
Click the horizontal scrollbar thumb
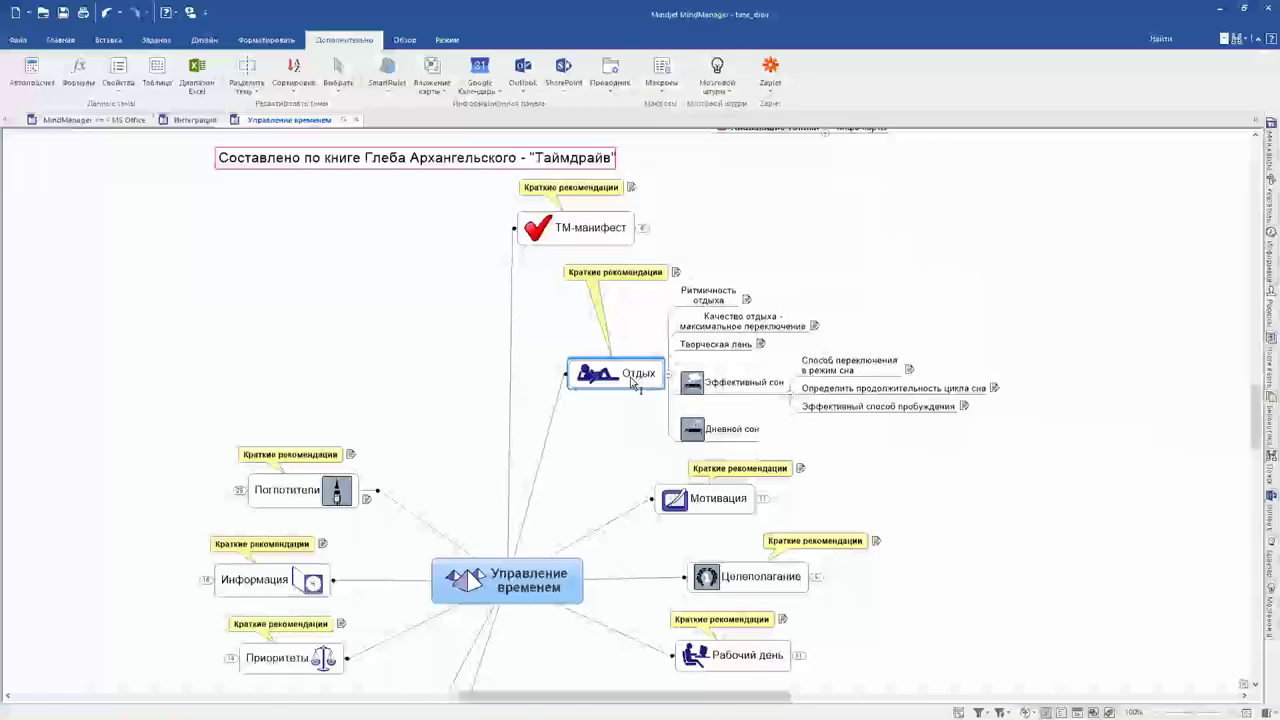tap(622, 696)
